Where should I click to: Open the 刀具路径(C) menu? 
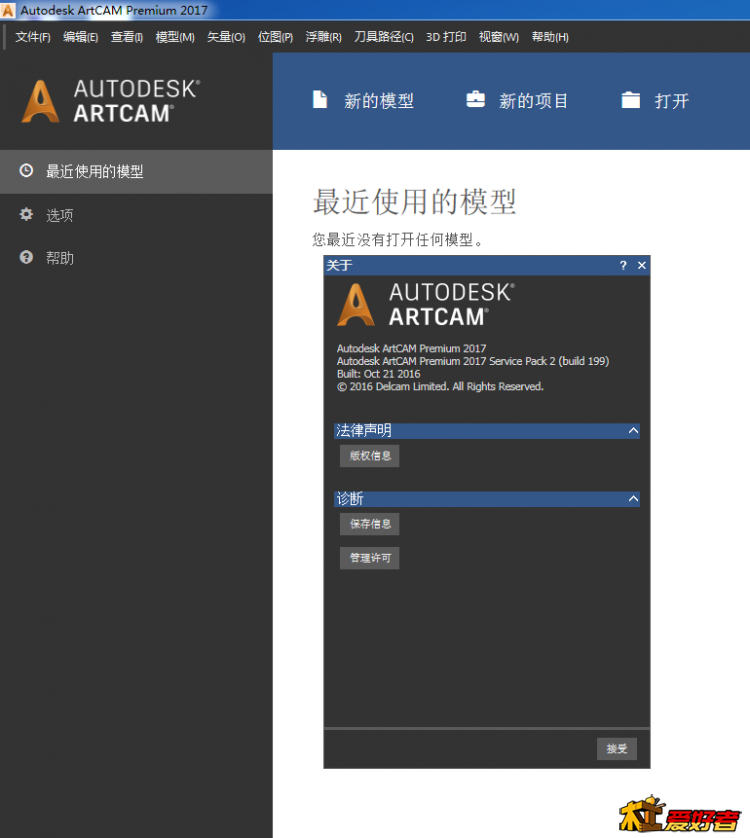pos(384,37)
